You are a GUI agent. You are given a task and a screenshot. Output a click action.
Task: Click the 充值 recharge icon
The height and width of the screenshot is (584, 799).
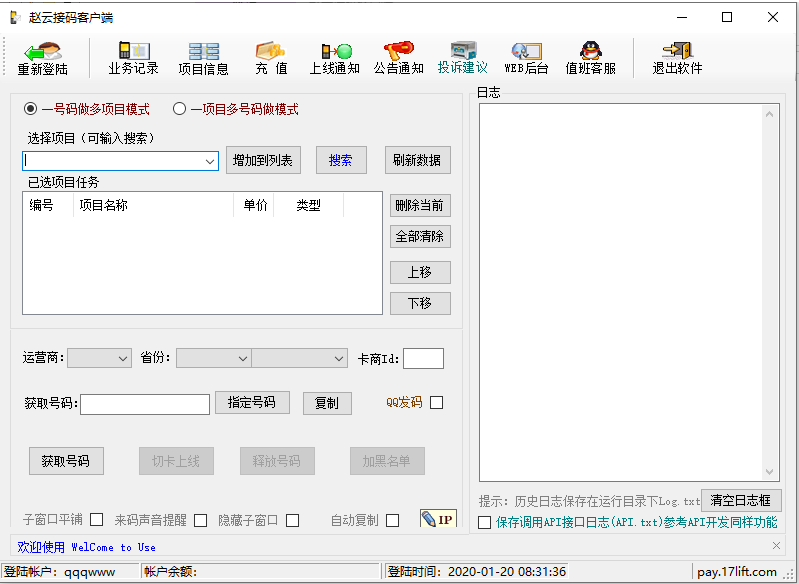point(271,59)
